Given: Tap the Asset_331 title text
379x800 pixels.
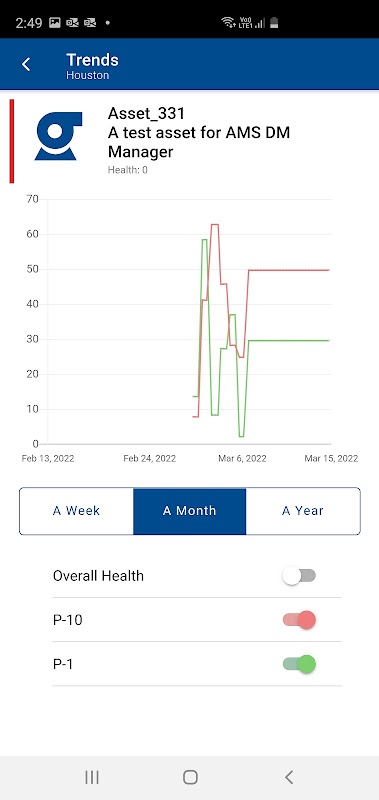Looking at the screenshot, I should pos(146,113).
